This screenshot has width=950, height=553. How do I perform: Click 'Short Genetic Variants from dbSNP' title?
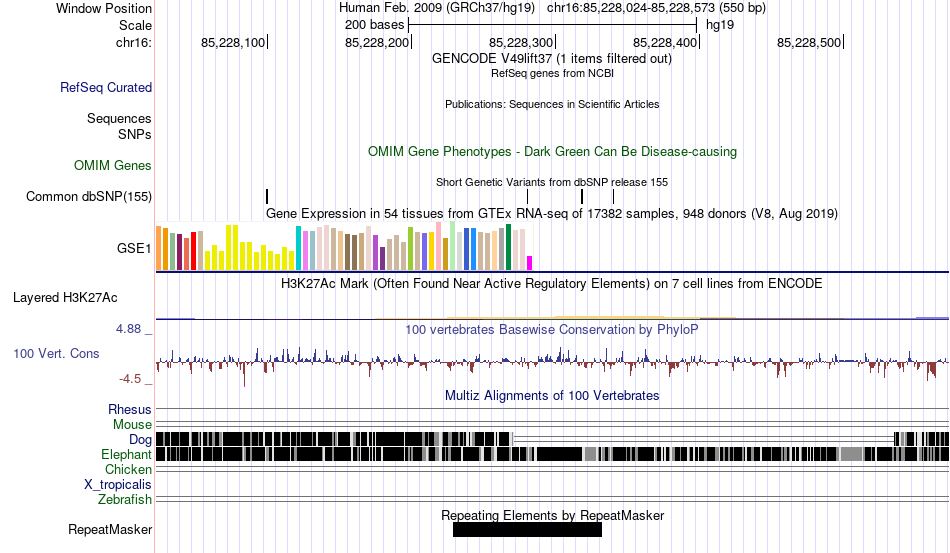tap(552, 182)
